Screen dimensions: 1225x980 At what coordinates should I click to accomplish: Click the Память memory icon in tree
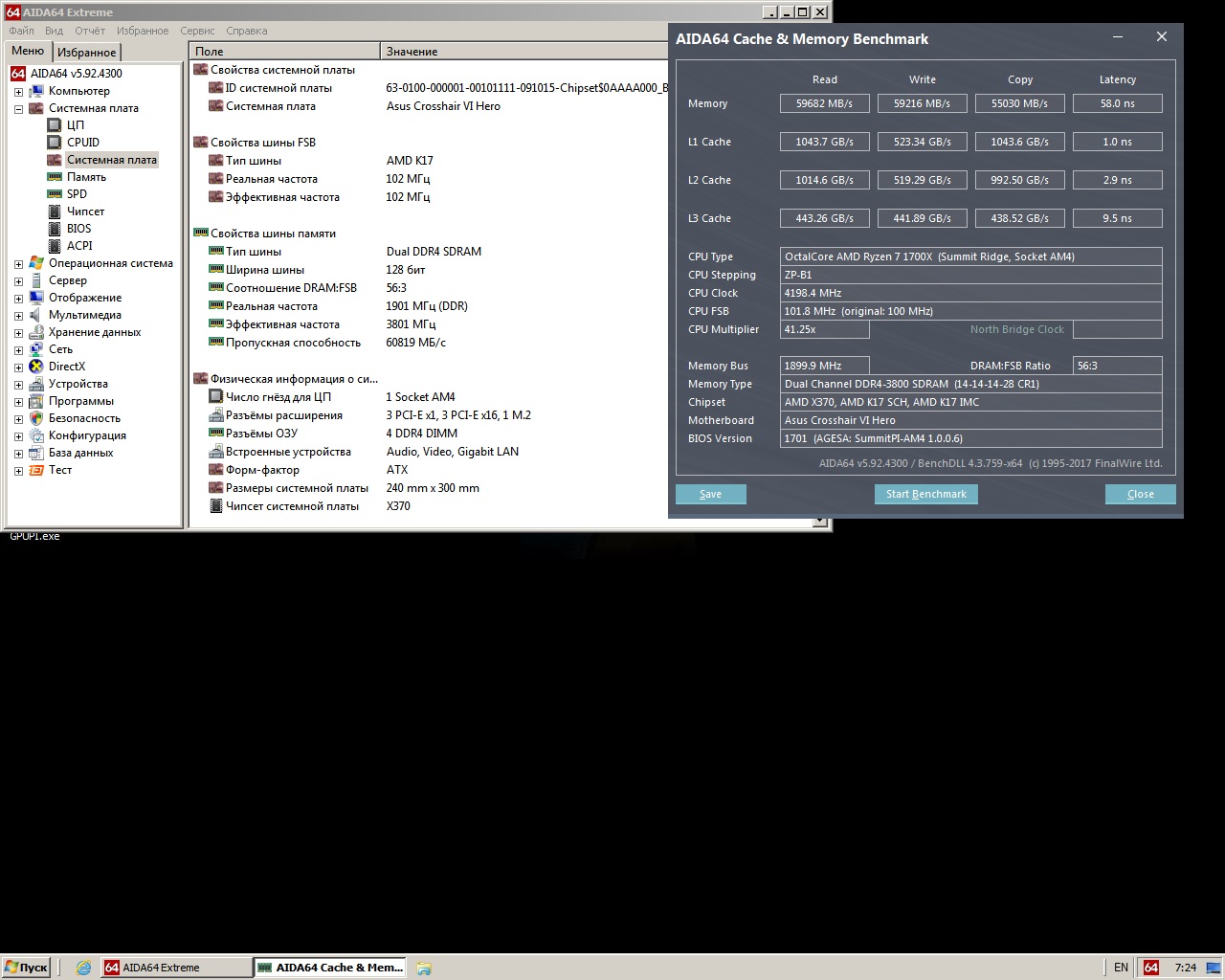coord(55,177)
